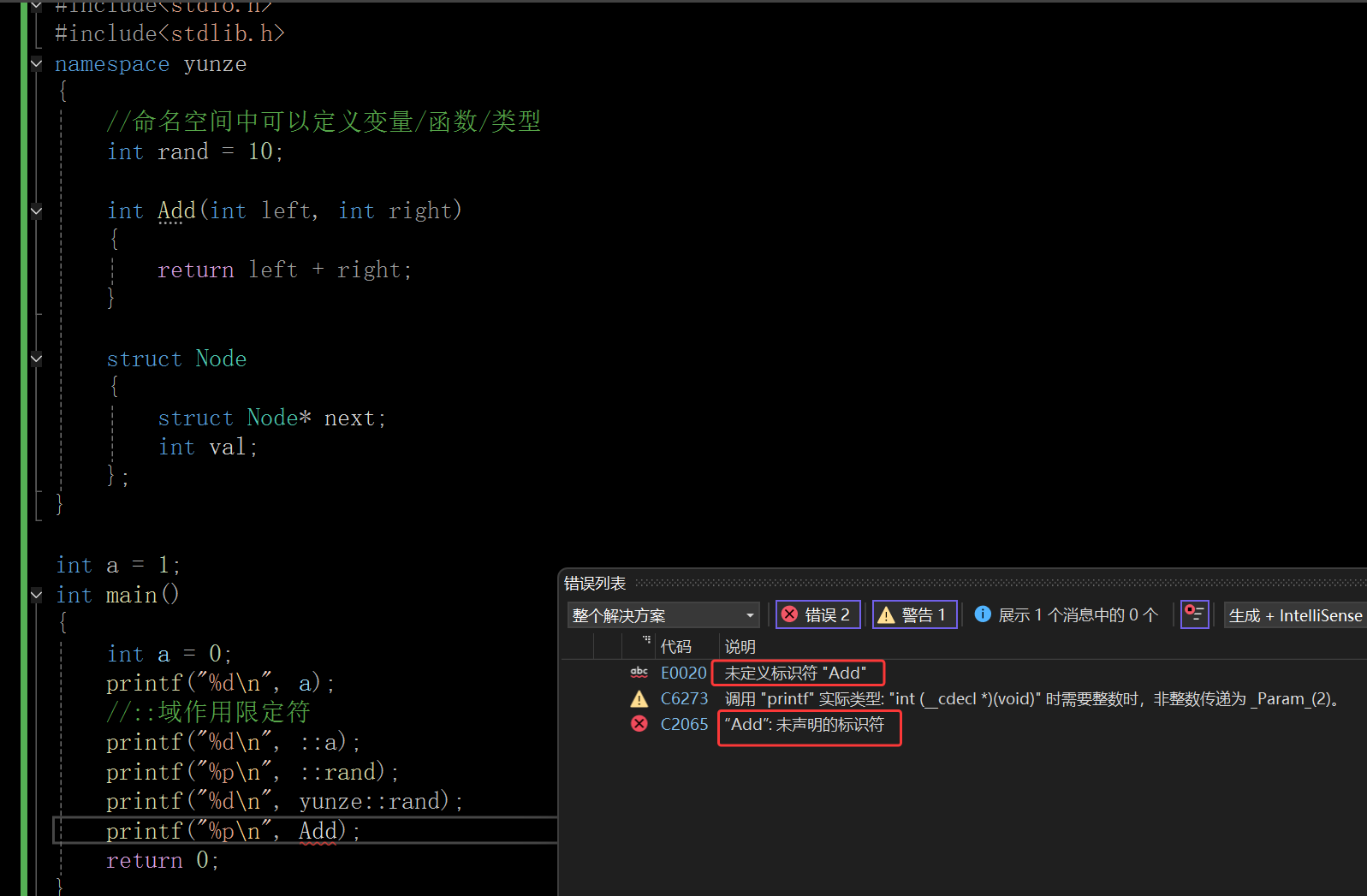Open warning code link C6273
The image size is (1367, 896).
(x=684, y=699)
